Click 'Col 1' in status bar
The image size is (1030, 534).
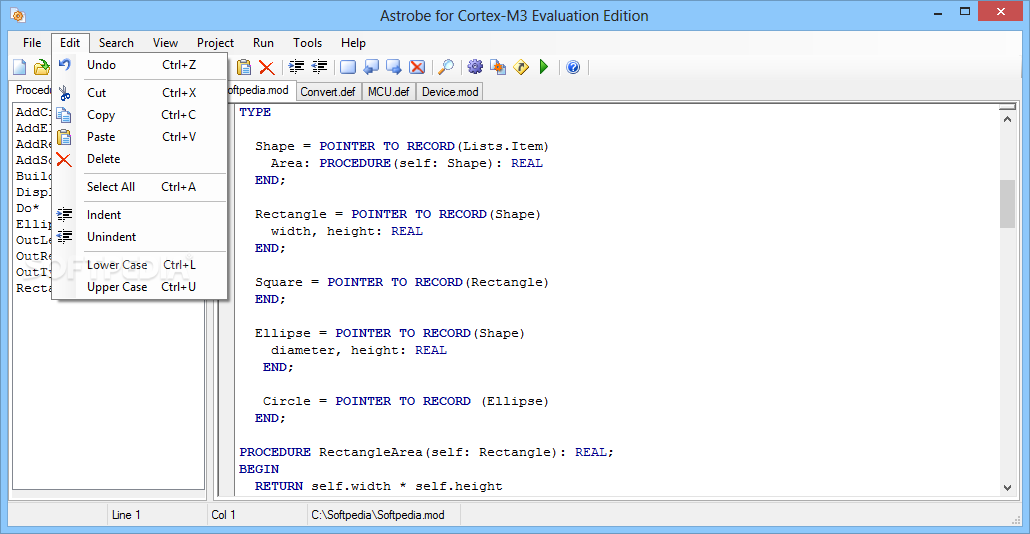point(223,515)
